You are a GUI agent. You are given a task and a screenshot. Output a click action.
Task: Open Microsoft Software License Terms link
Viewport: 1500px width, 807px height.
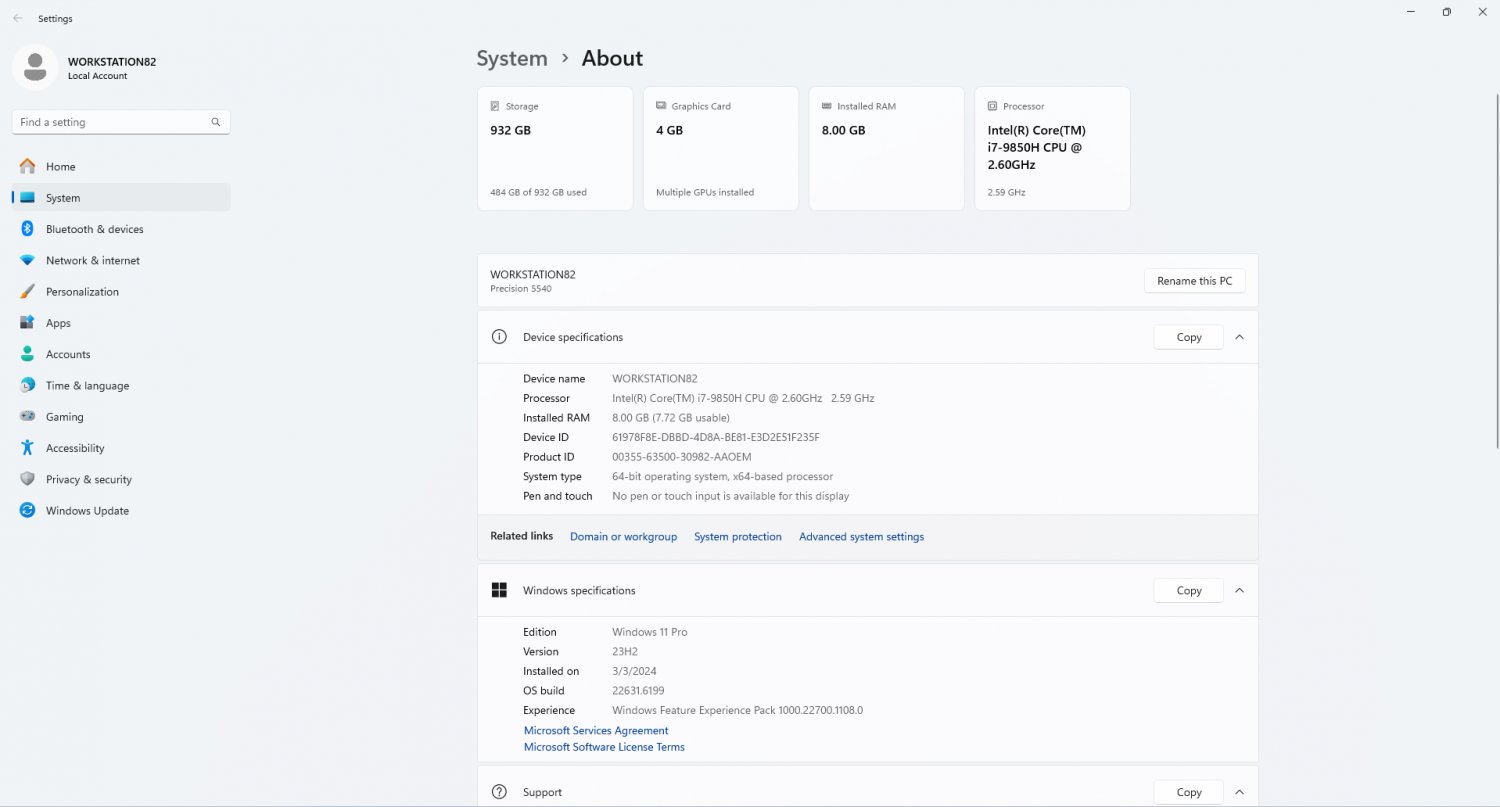[604, 747]
